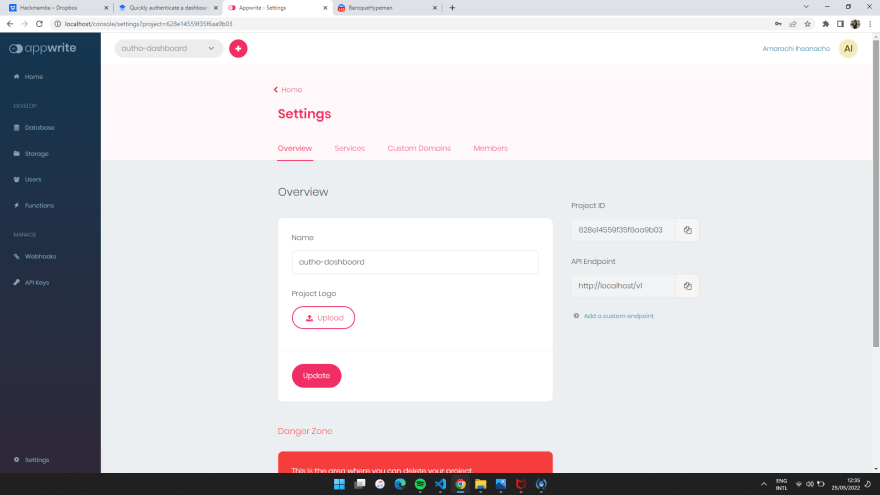Open Task View on taskbar
This screenshot has height=495, width=880.
tap(360, 484)
